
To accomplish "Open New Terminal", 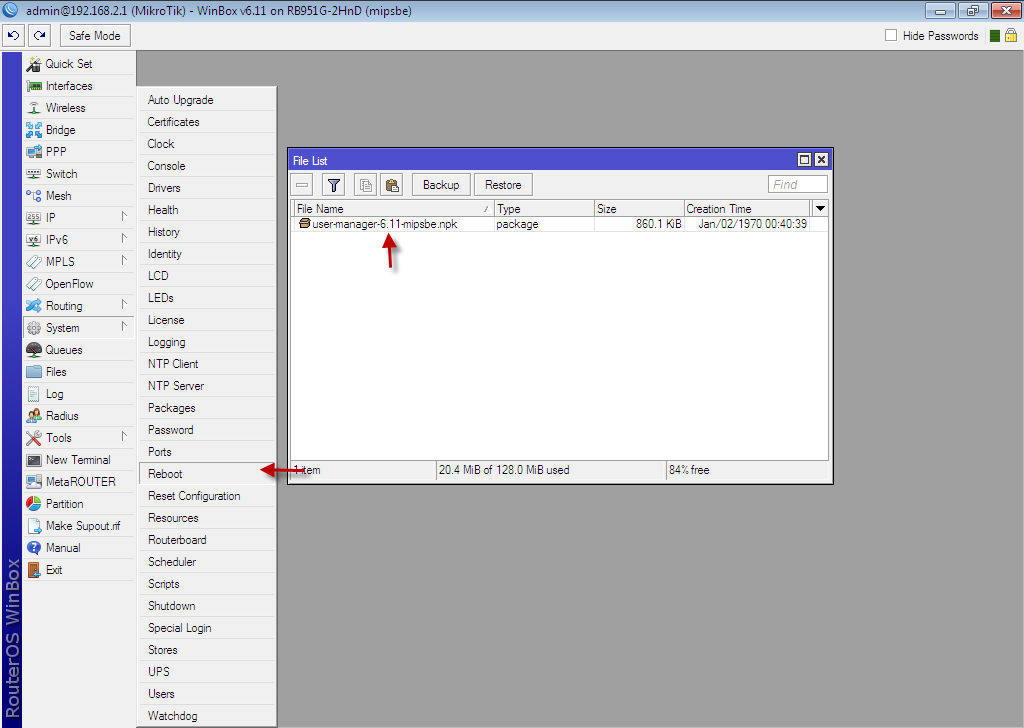I will [79, 460].
